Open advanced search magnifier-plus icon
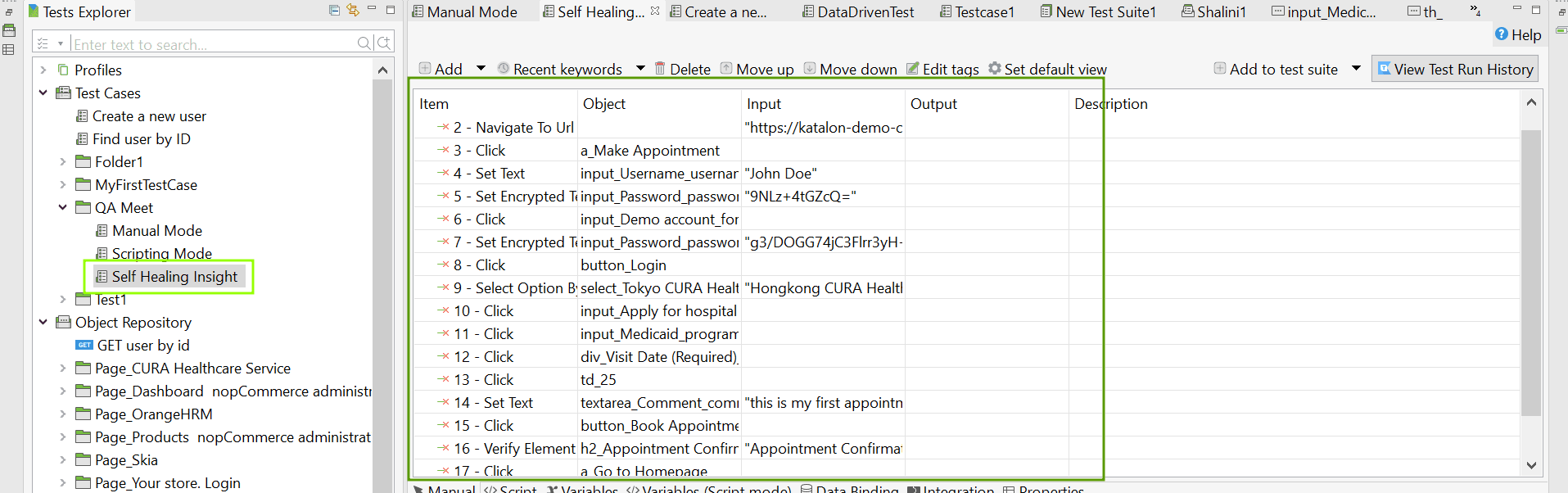 point(384,43)
